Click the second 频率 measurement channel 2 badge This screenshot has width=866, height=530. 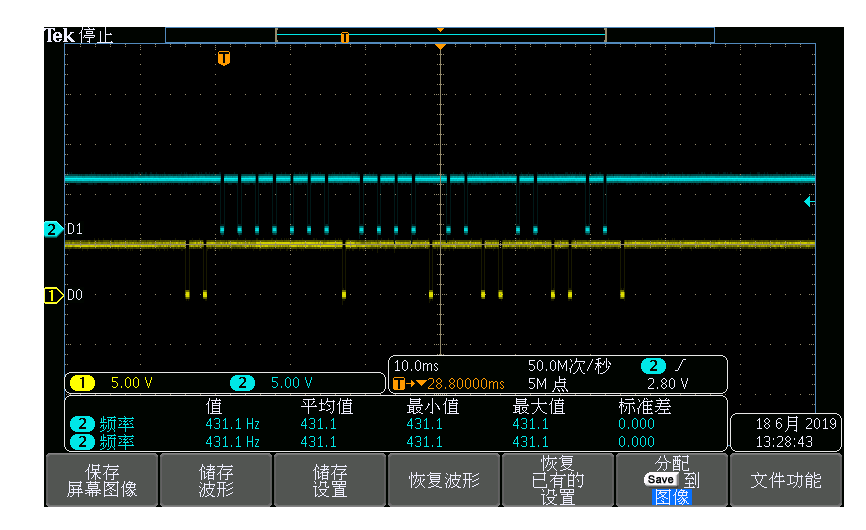(82, 442)
